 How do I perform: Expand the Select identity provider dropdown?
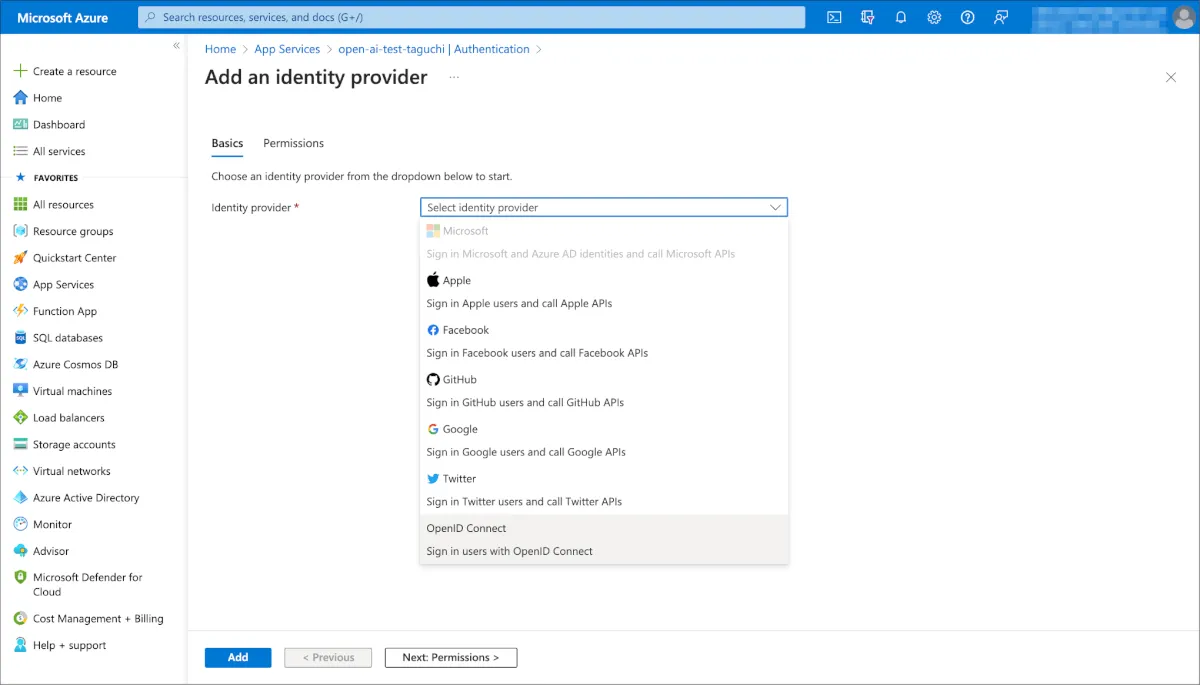point(603,207)
